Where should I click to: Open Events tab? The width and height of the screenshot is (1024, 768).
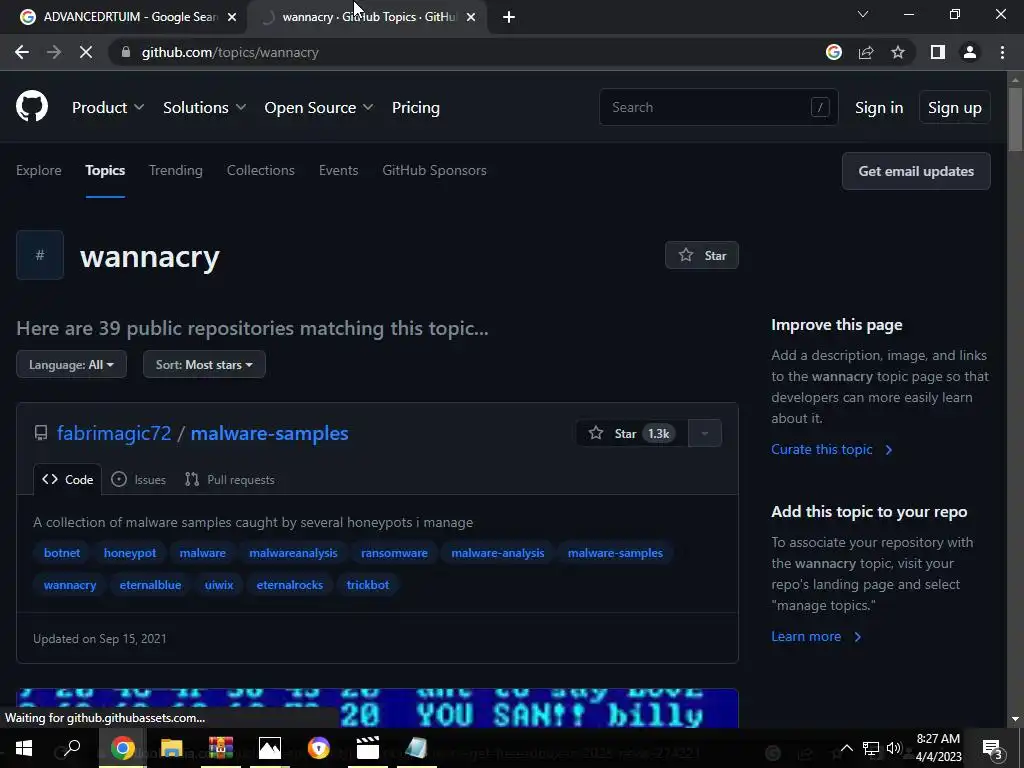[x=338, y=170]
